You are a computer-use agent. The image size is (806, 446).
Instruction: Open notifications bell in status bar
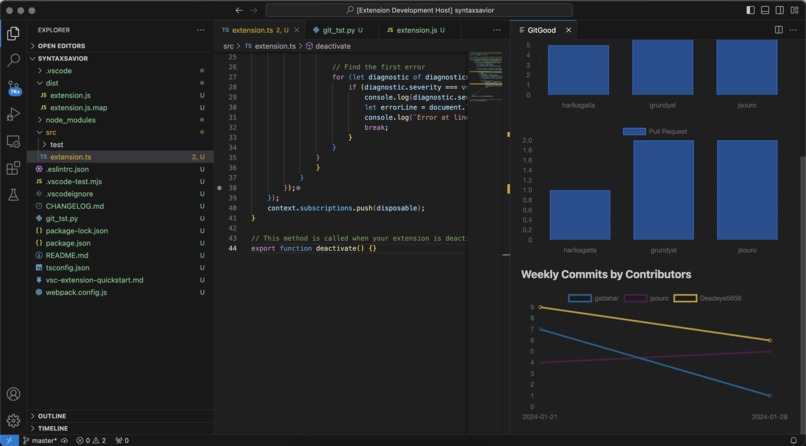(x=794, y=440)
